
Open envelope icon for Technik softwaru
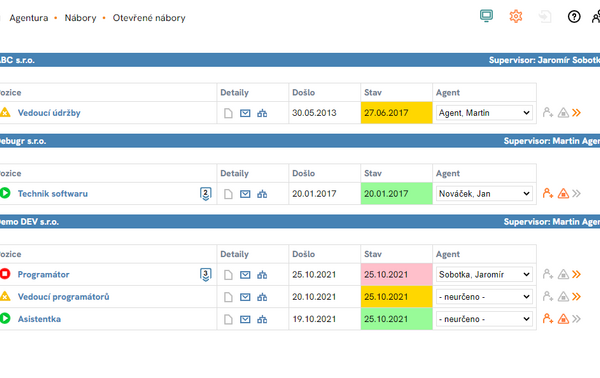(245, 194)
